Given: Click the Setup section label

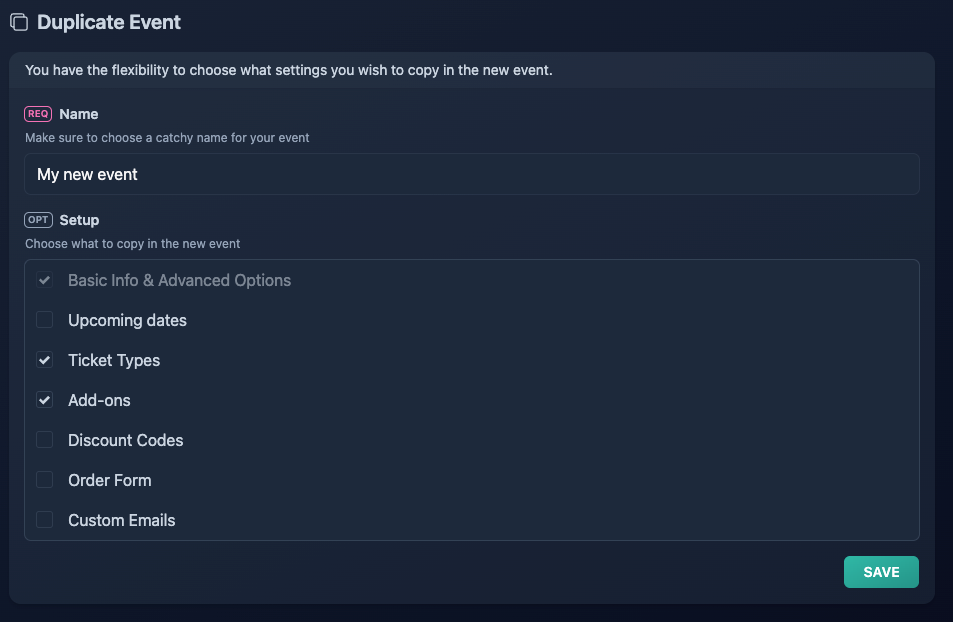Looking at the screenshot, I should [79, 219].
